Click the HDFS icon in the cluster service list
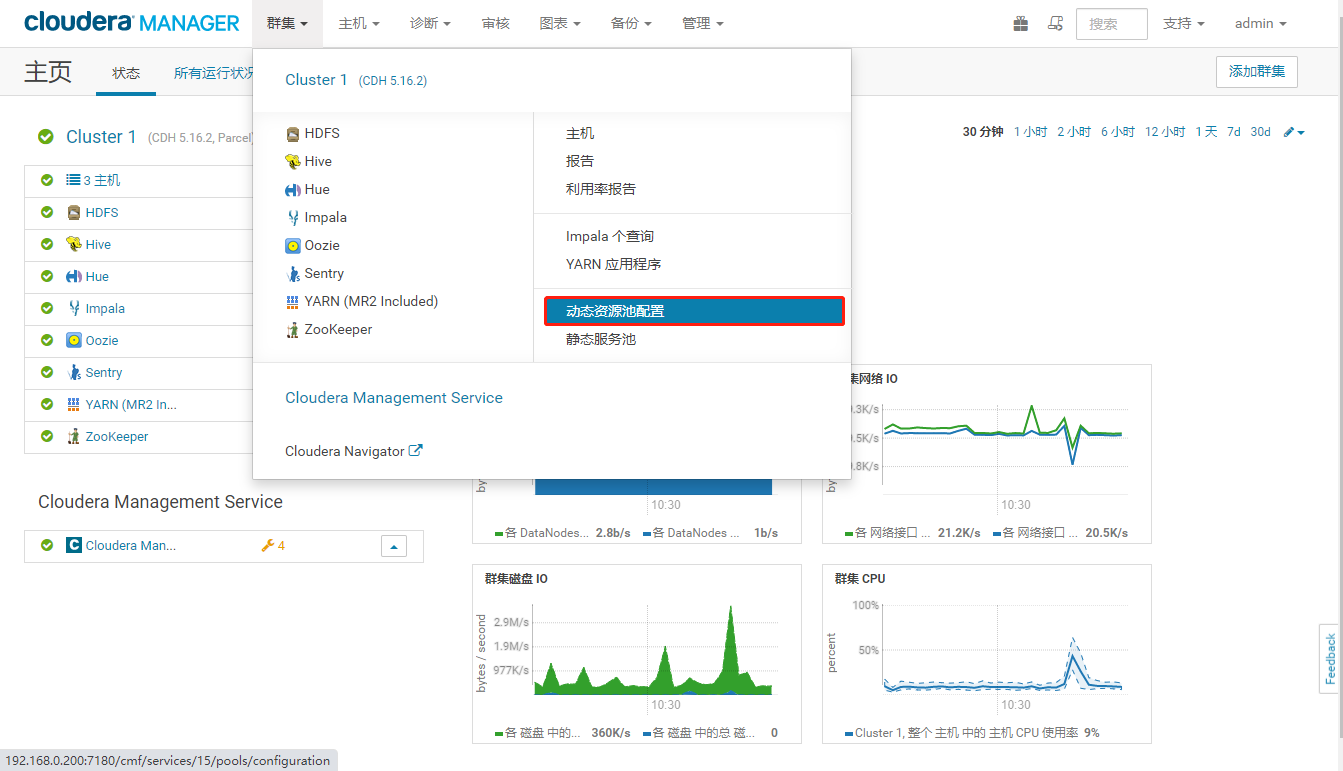1343x771 pixels. (x=74, y=213)
